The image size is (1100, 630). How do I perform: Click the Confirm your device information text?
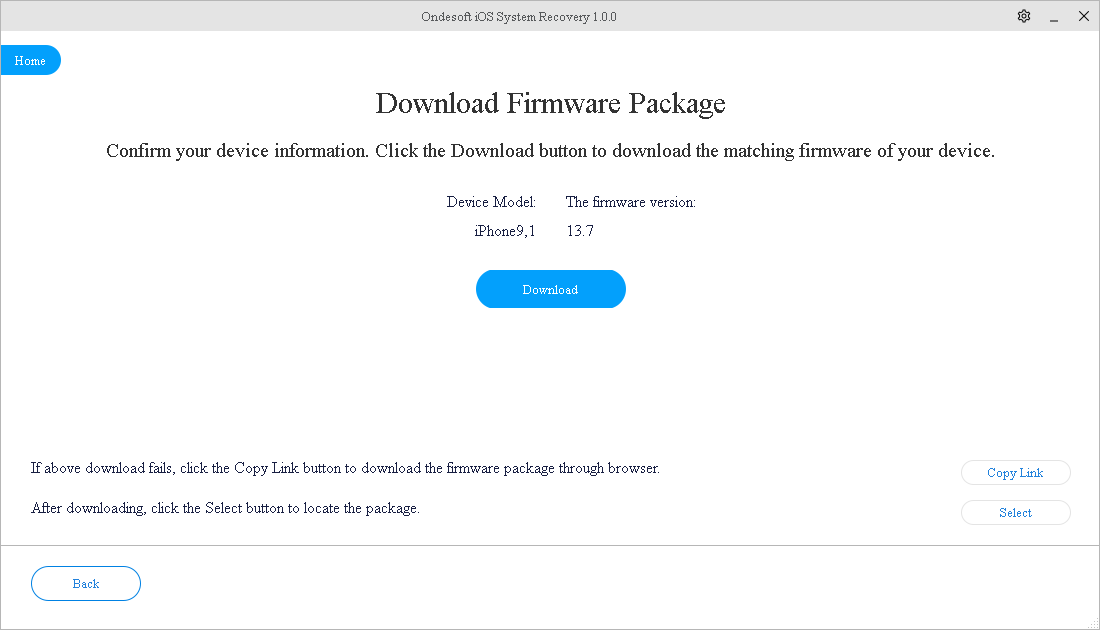coord(550,152)
